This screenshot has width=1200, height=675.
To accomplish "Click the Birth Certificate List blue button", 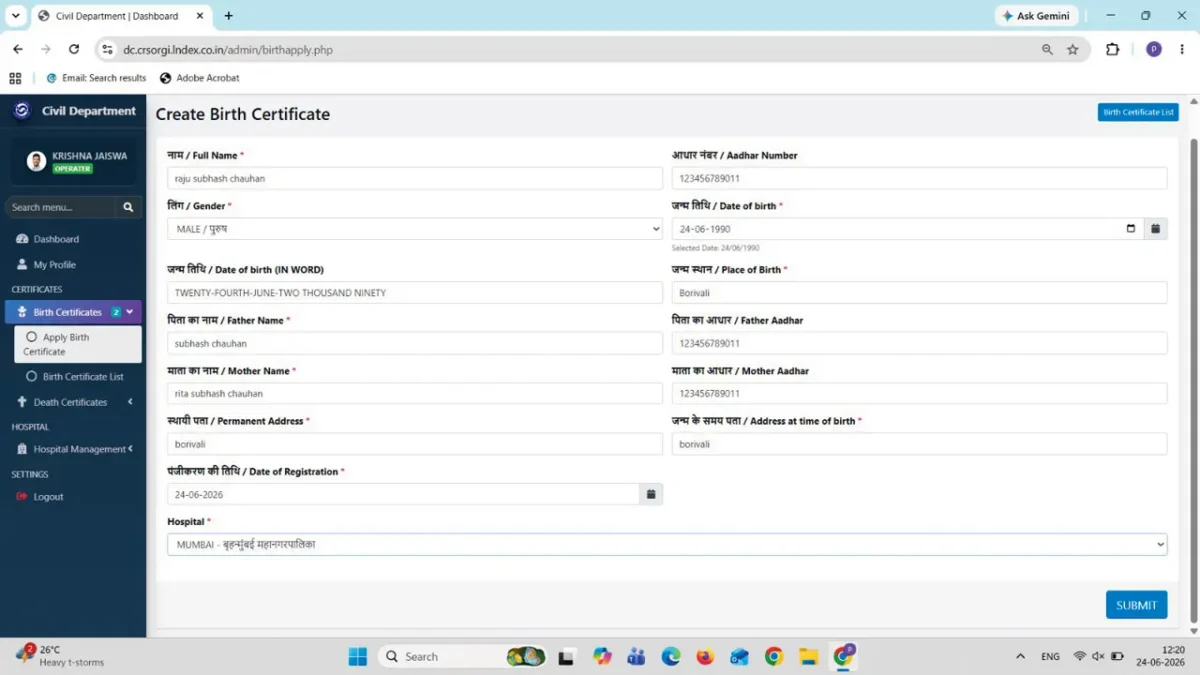I will pos(1138,112).
